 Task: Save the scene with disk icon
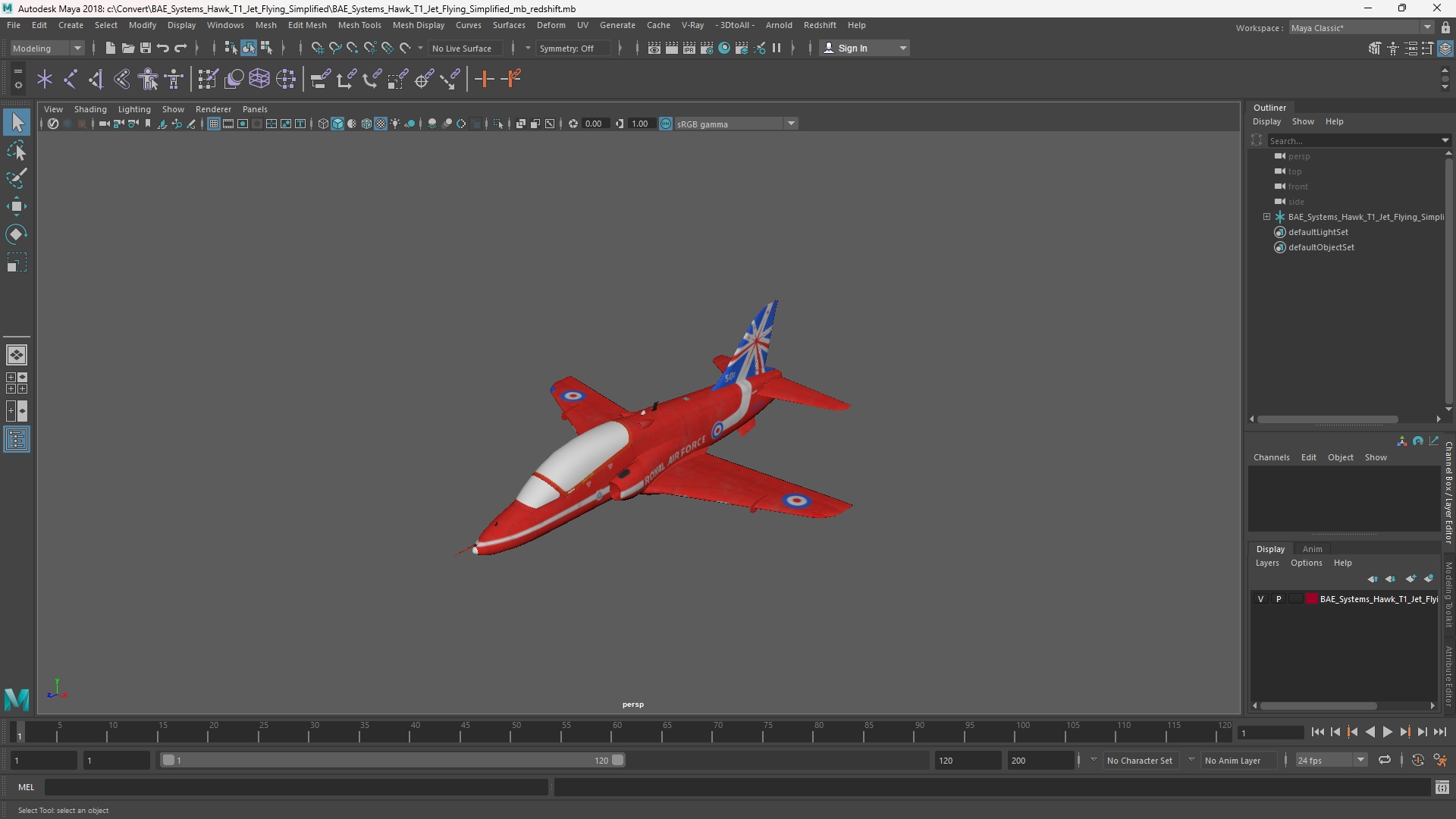pyautogui.click(x=145, y=48)
